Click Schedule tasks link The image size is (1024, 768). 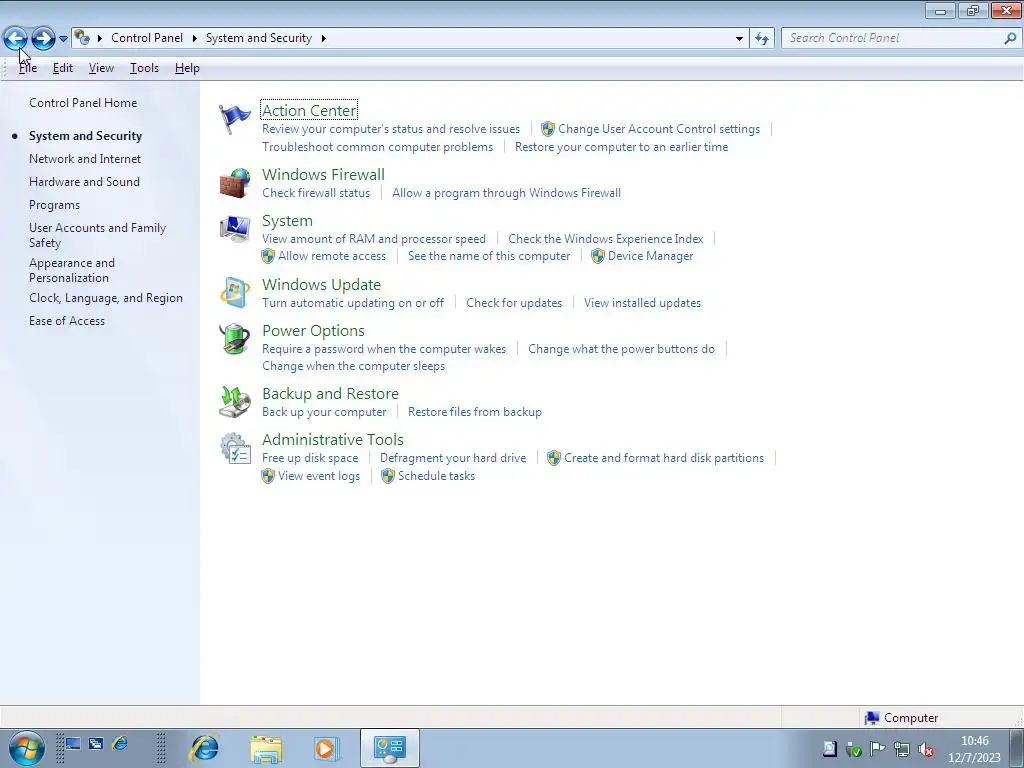(x=436, y=476)
